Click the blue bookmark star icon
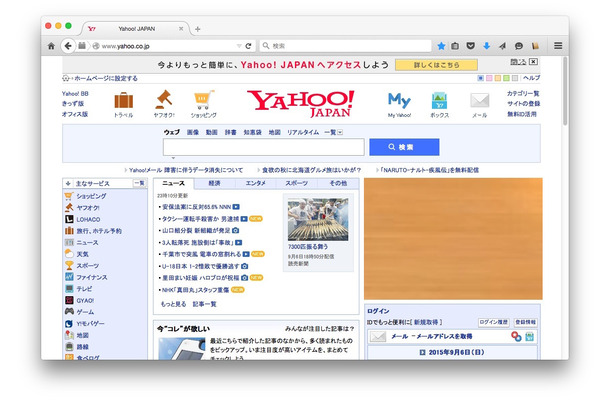Viewport: 610px width, 400px height. coord(441,46)
